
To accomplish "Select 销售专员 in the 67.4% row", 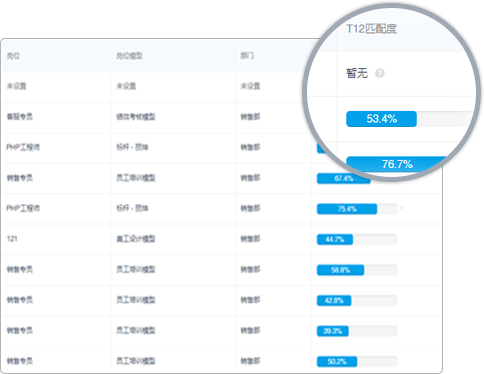I will point(20,178).
